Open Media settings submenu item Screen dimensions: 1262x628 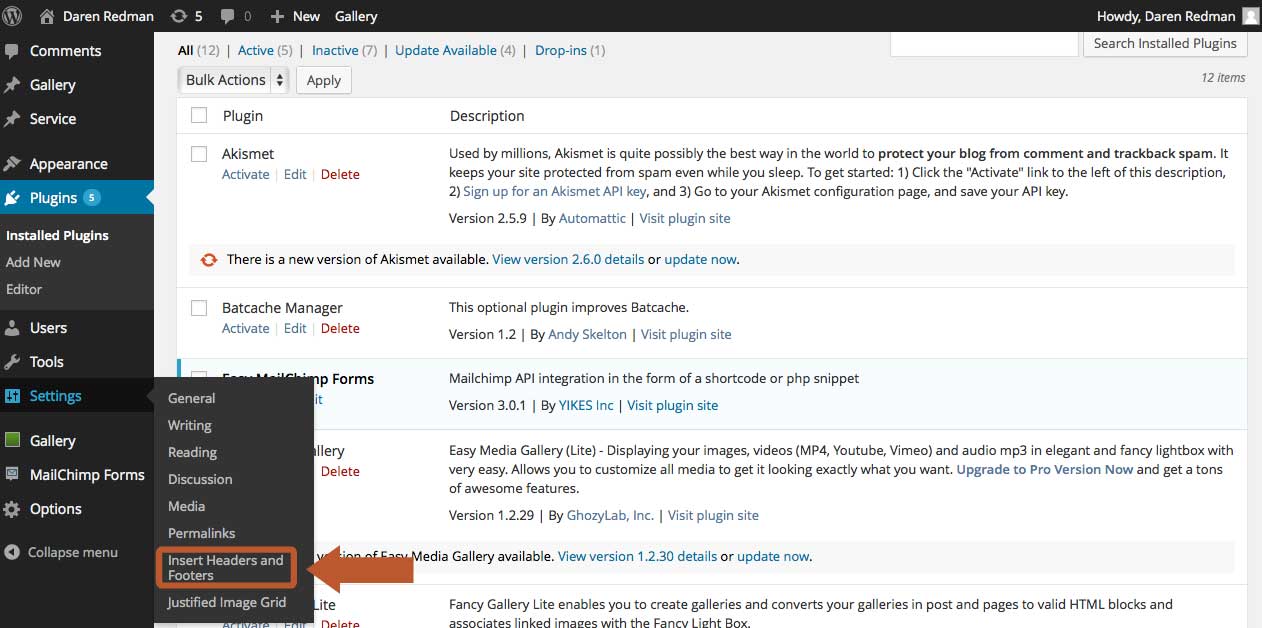186,506
